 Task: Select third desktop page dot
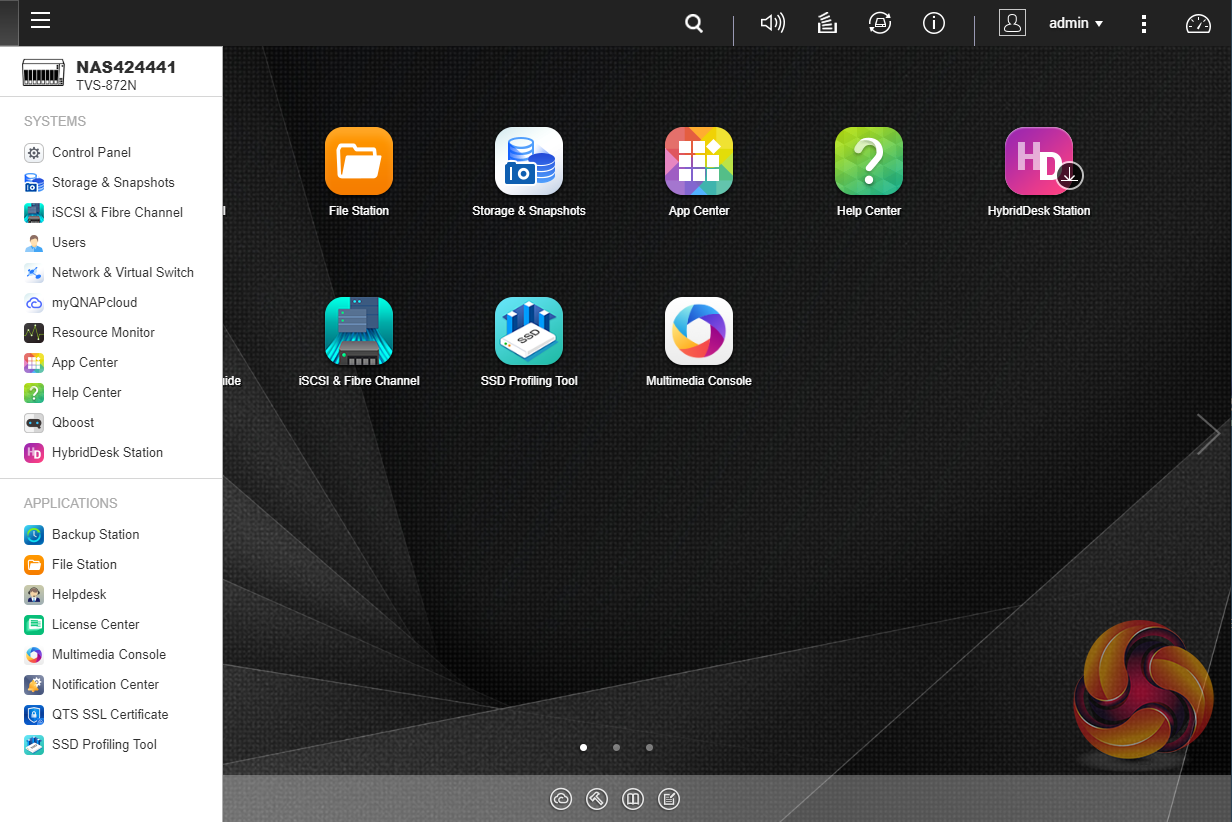click(x=649, y=747)
